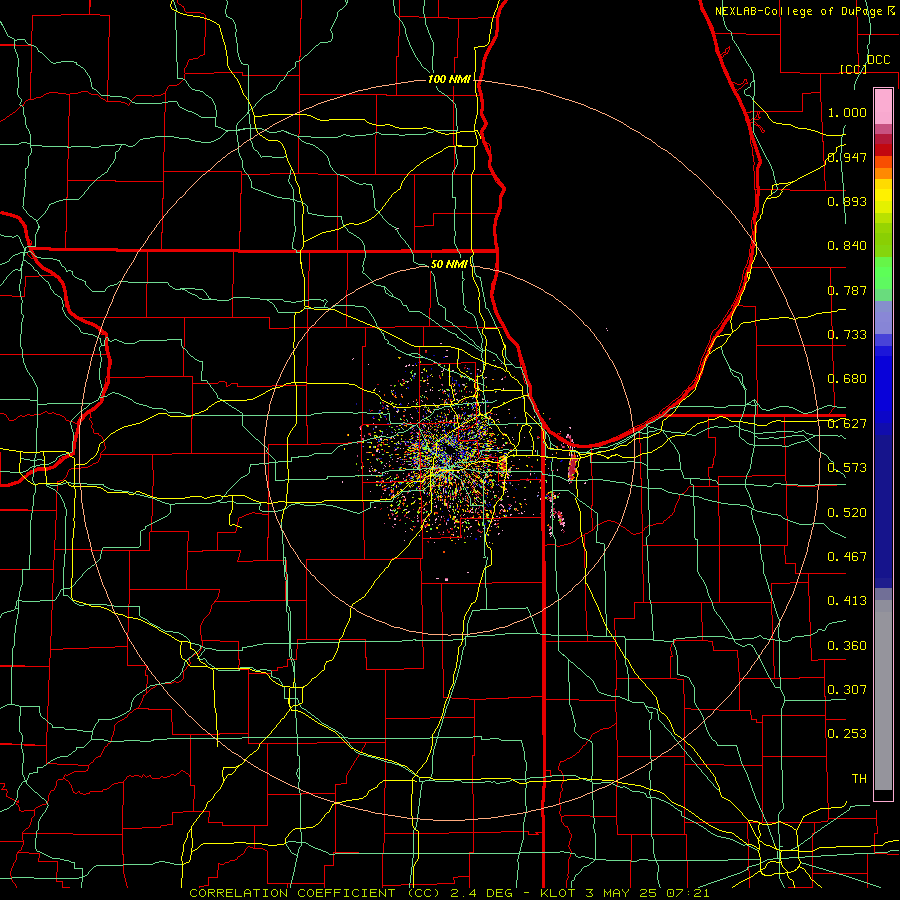The height and width of the screenshot is (900, 900).
Task: Click the 0.680 scale value
Action: 847,379
